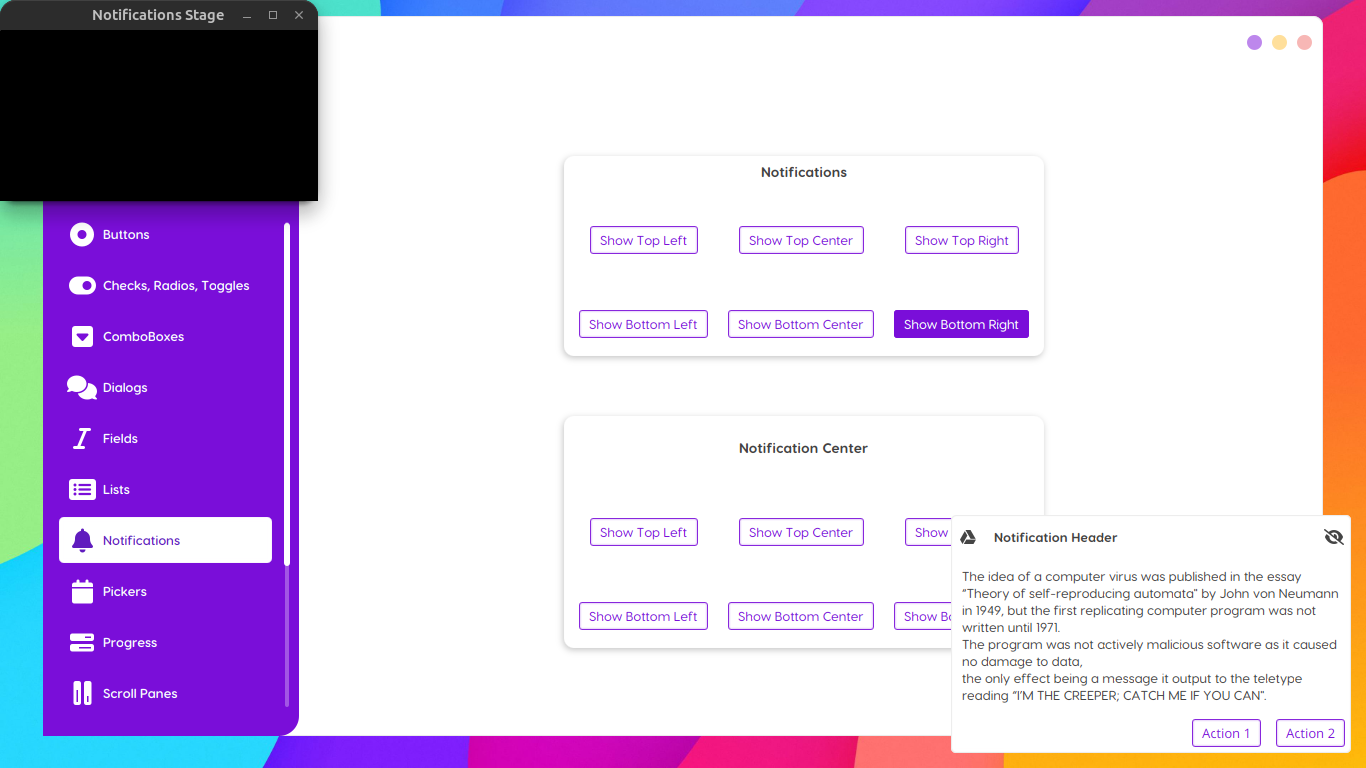Click the highlighted Show Bottom Right button

(961, 324)
